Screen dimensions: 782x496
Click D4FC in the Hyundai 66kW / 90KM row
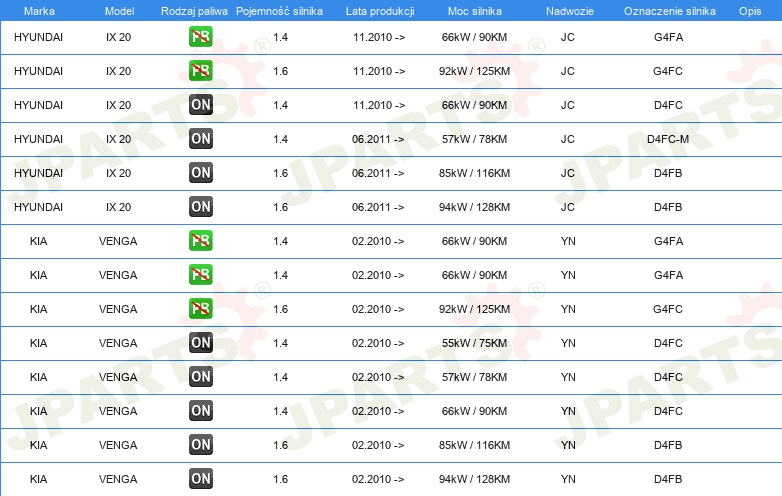point(668,105)
